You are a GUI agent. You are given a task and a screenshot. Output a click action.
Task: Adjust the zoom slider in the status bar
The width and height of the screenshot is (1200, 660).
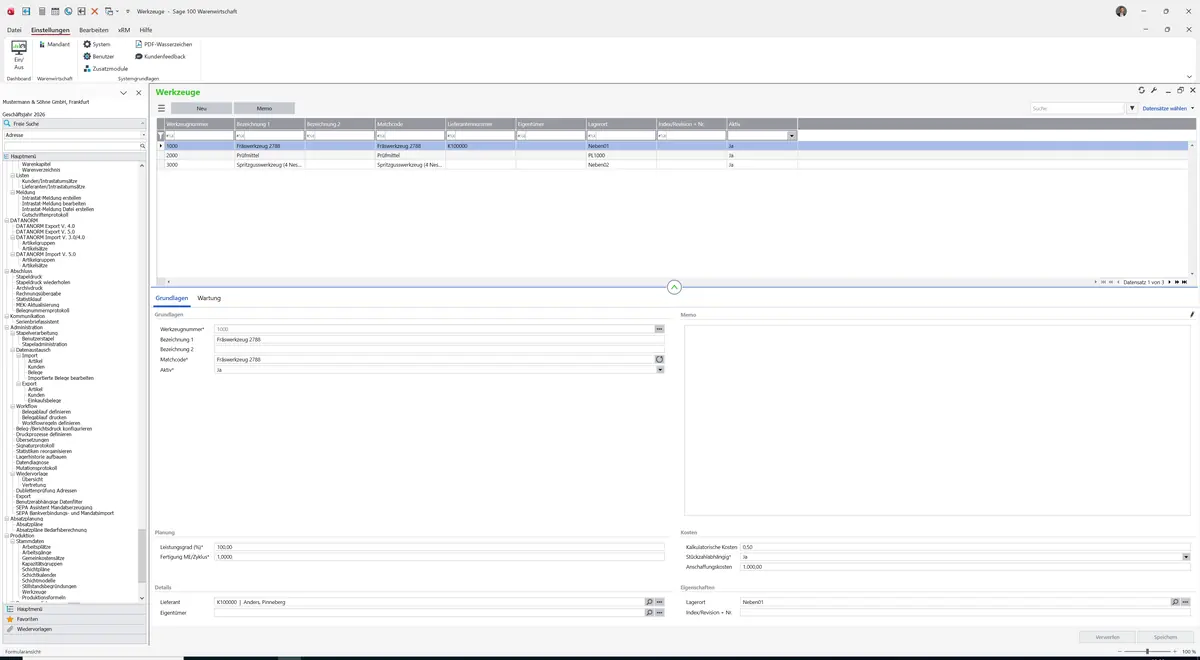click(1147, 651)
